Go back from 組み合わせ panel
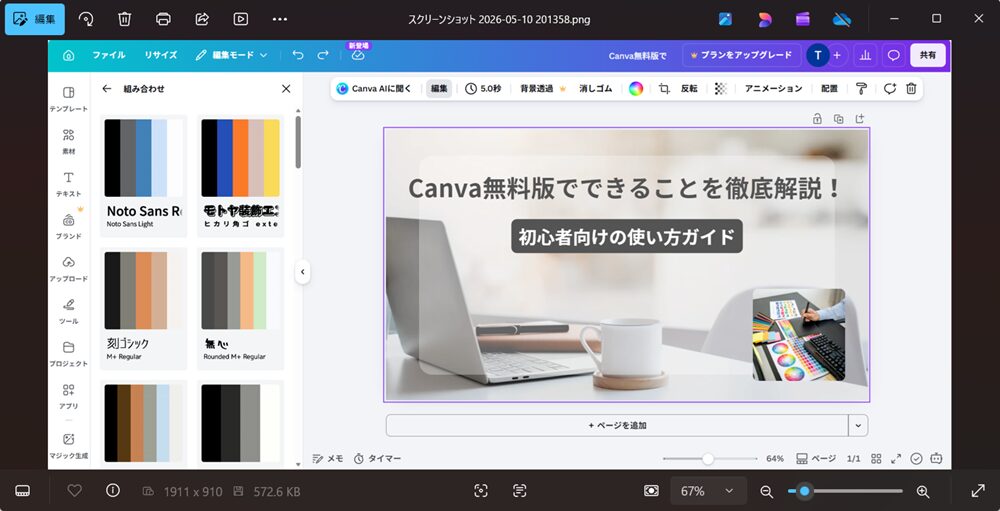 click(x=107, y=89)
